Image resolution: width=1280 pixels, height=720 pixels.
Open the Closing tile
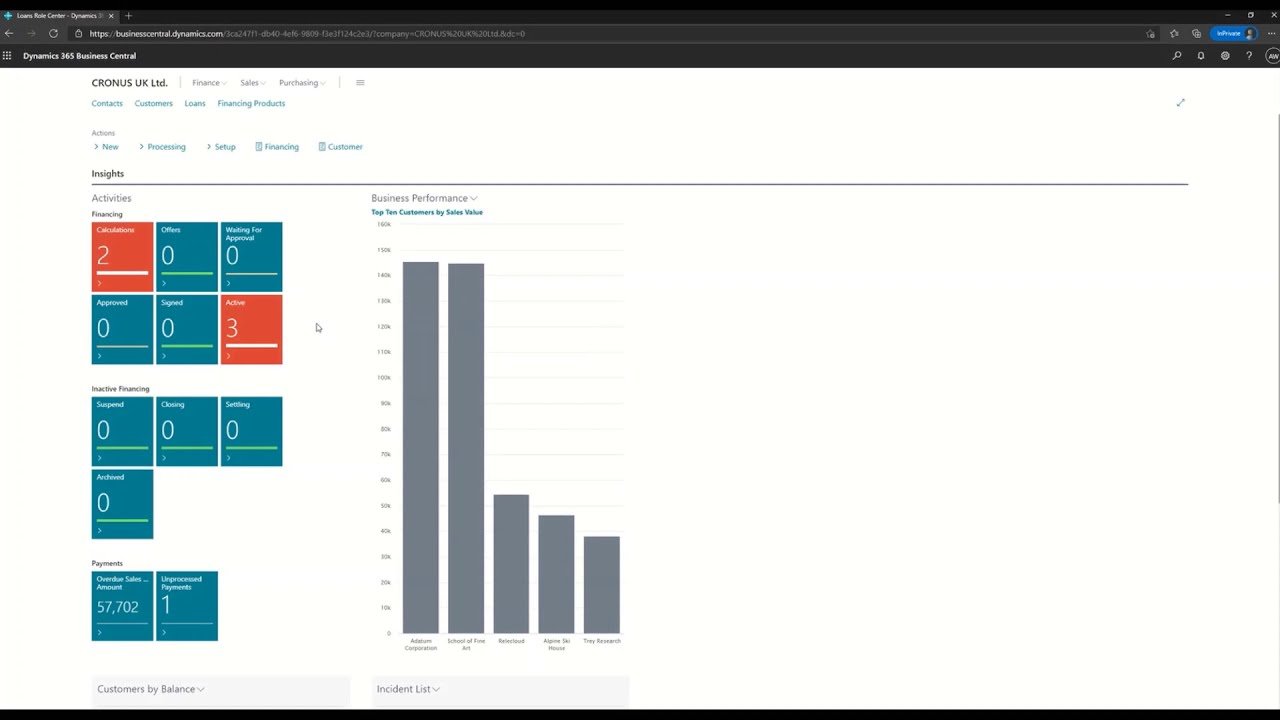(187, 431)
